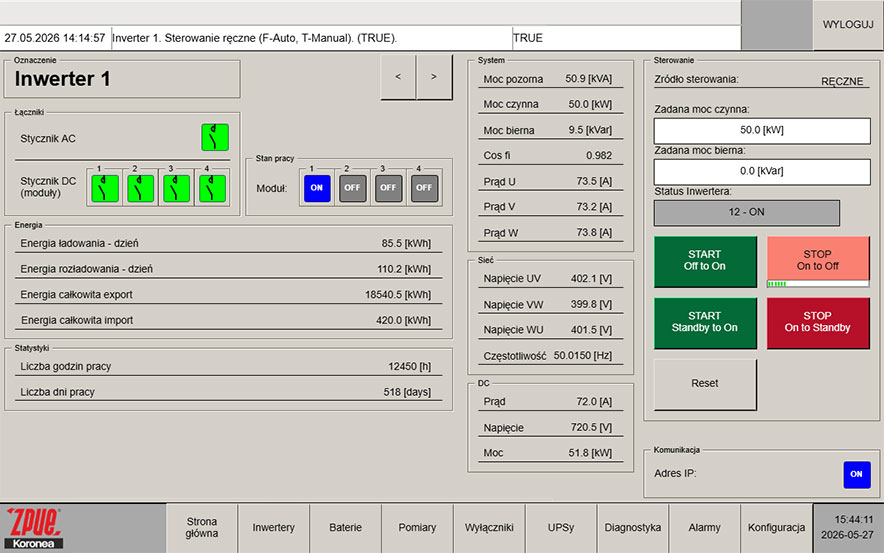
Task: Click Moc bierna value 9.5 [kVar]
Action: 590,130
